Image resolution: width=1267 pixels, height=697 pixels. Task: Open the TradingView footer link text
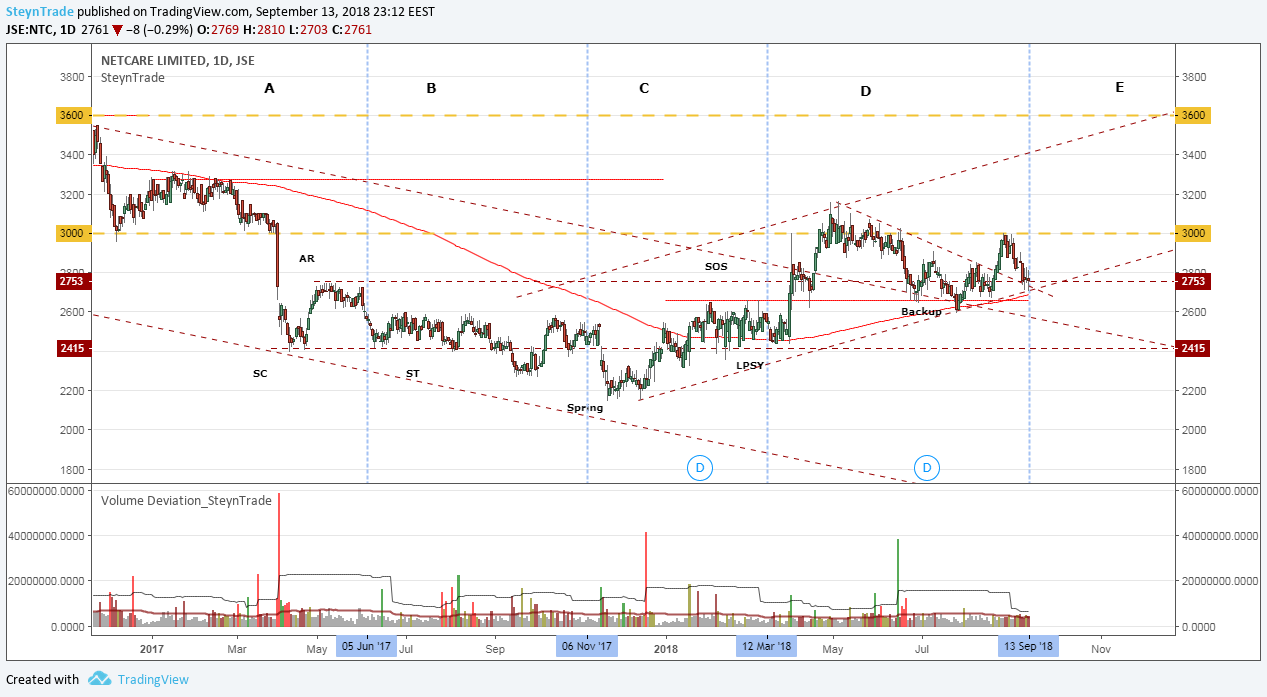pos(153,679)
